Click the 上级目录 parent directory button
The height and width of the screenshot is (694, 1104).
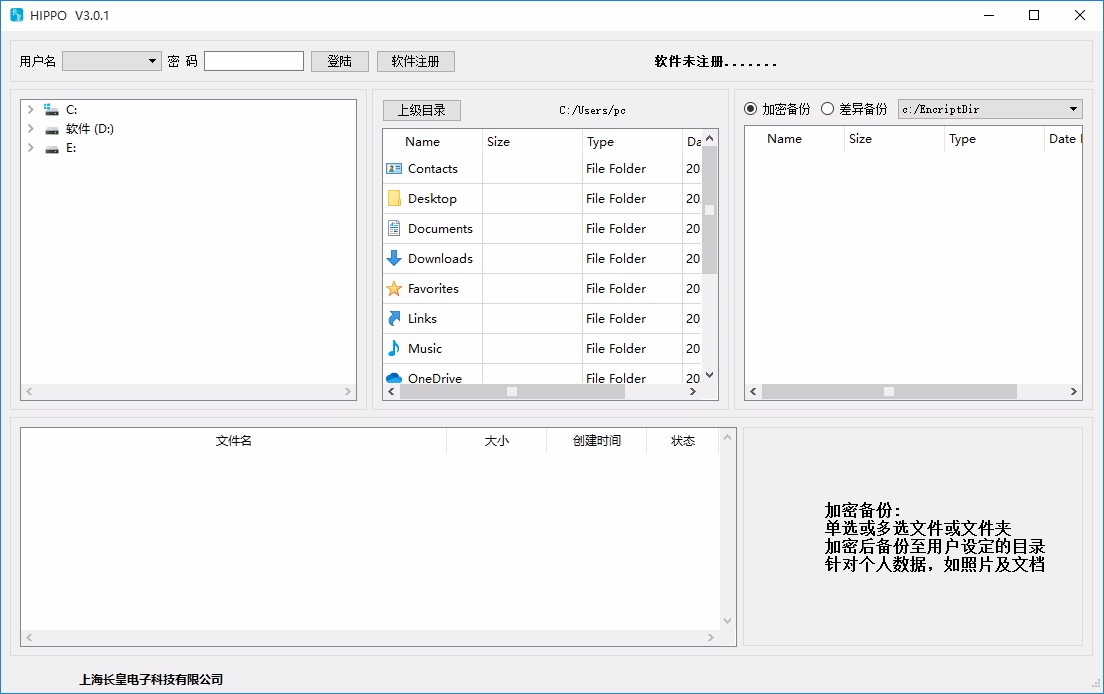[422, 111]
